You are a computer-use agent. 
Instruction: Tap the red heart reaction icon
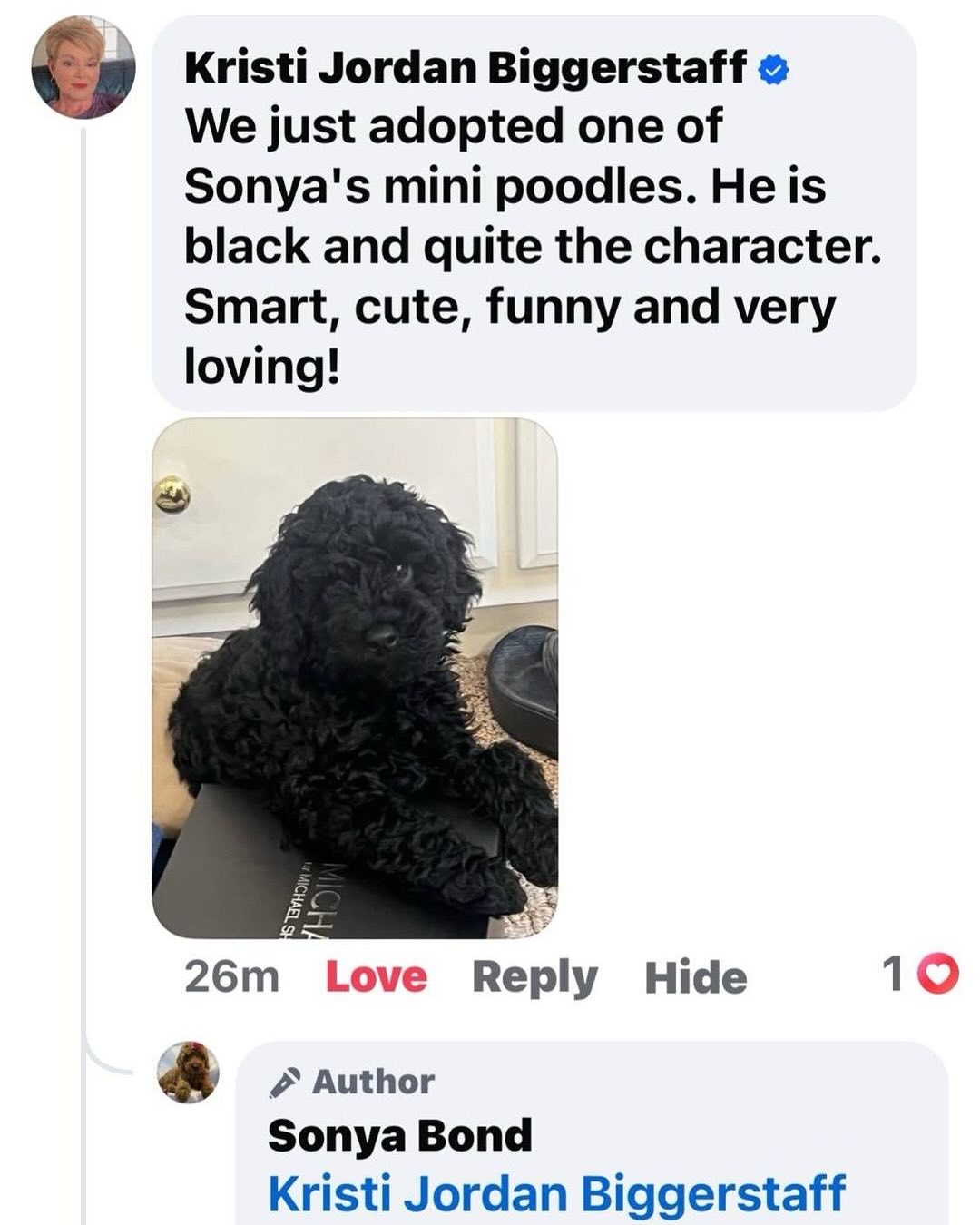pos(938,975)
